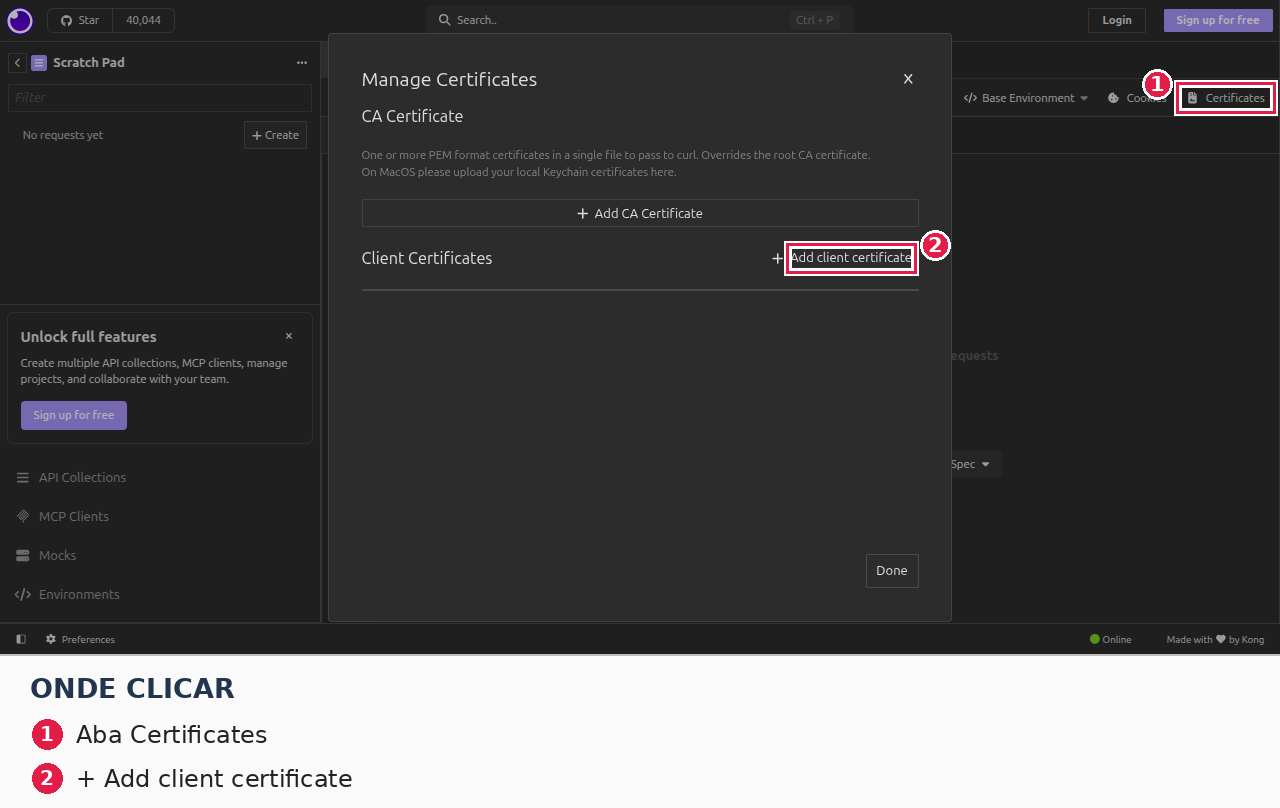
Task: Click Sign up for free in the features card
Action: 74,415
